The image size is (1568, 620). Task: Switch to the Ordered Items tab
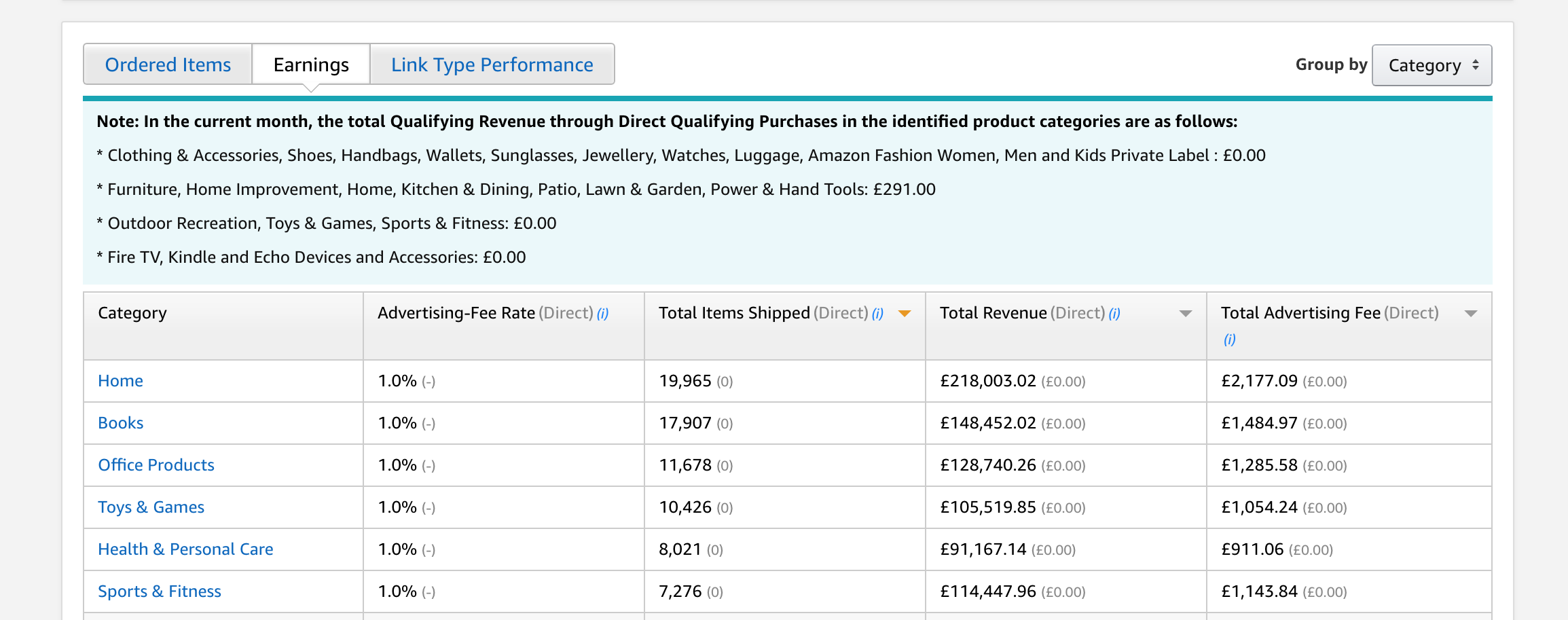[168, 65]
